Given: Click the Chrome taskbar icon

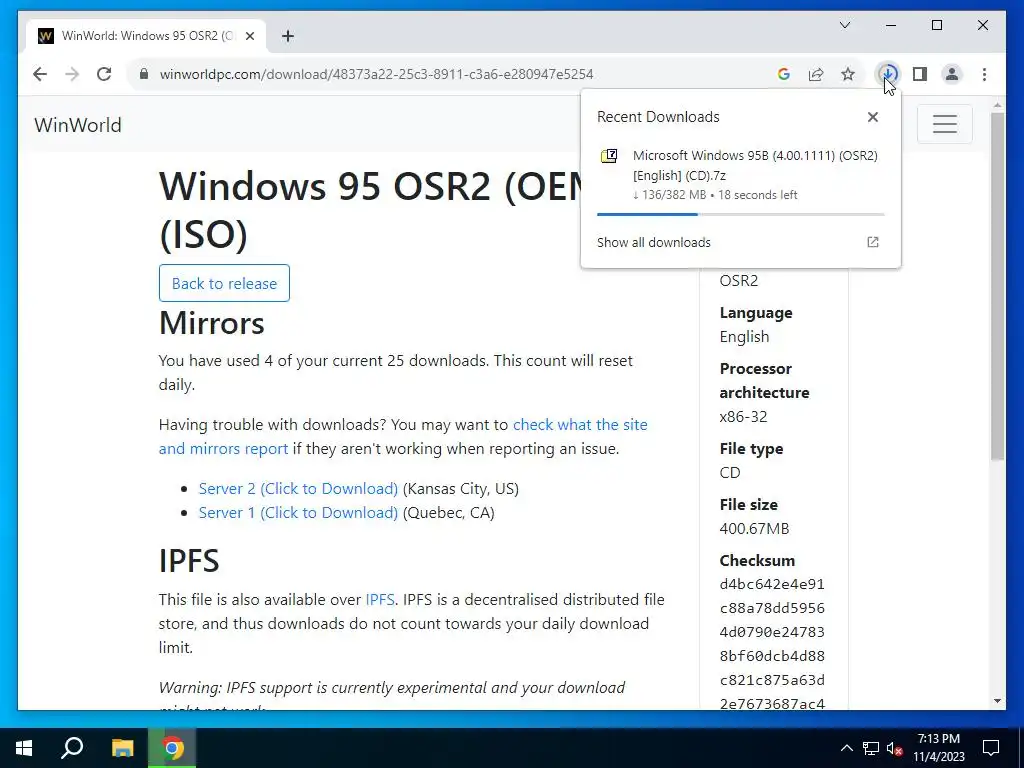Looking at the screenshot, I should [172, 748].
